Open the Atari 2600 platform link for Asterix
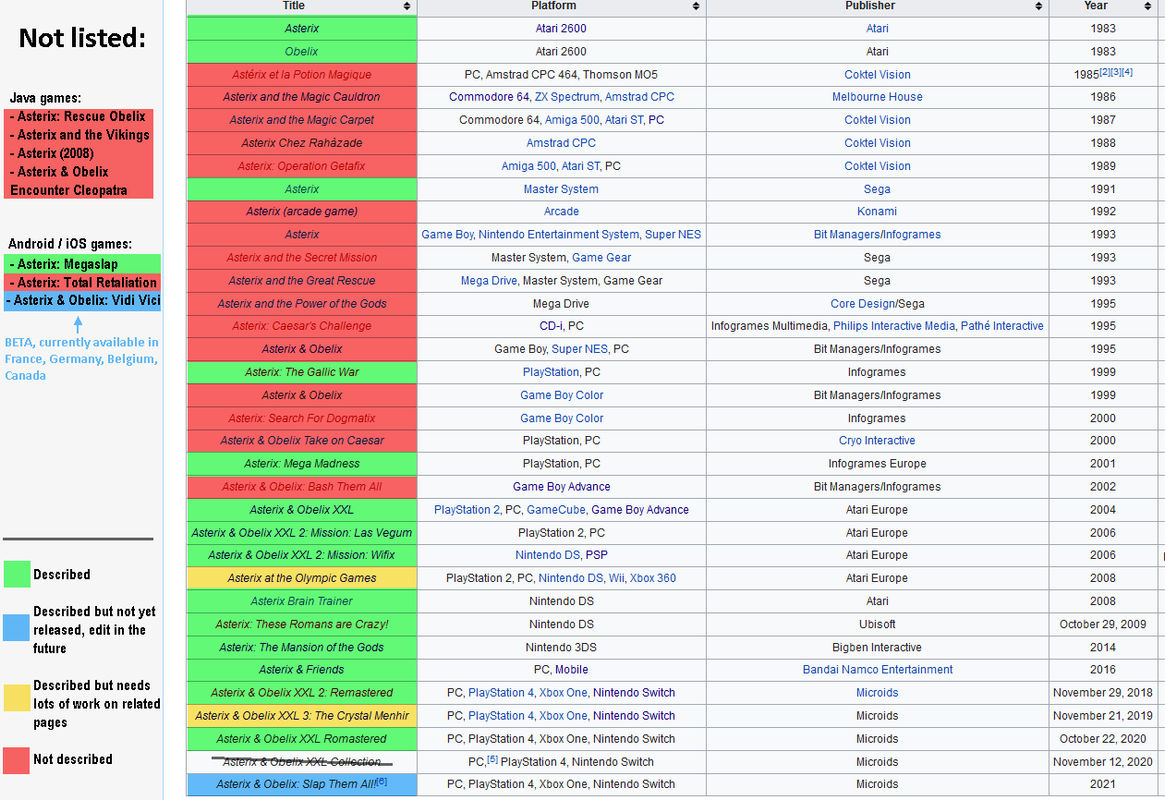Viewport: 1165px width, 800px height. (x=561, y=28)
